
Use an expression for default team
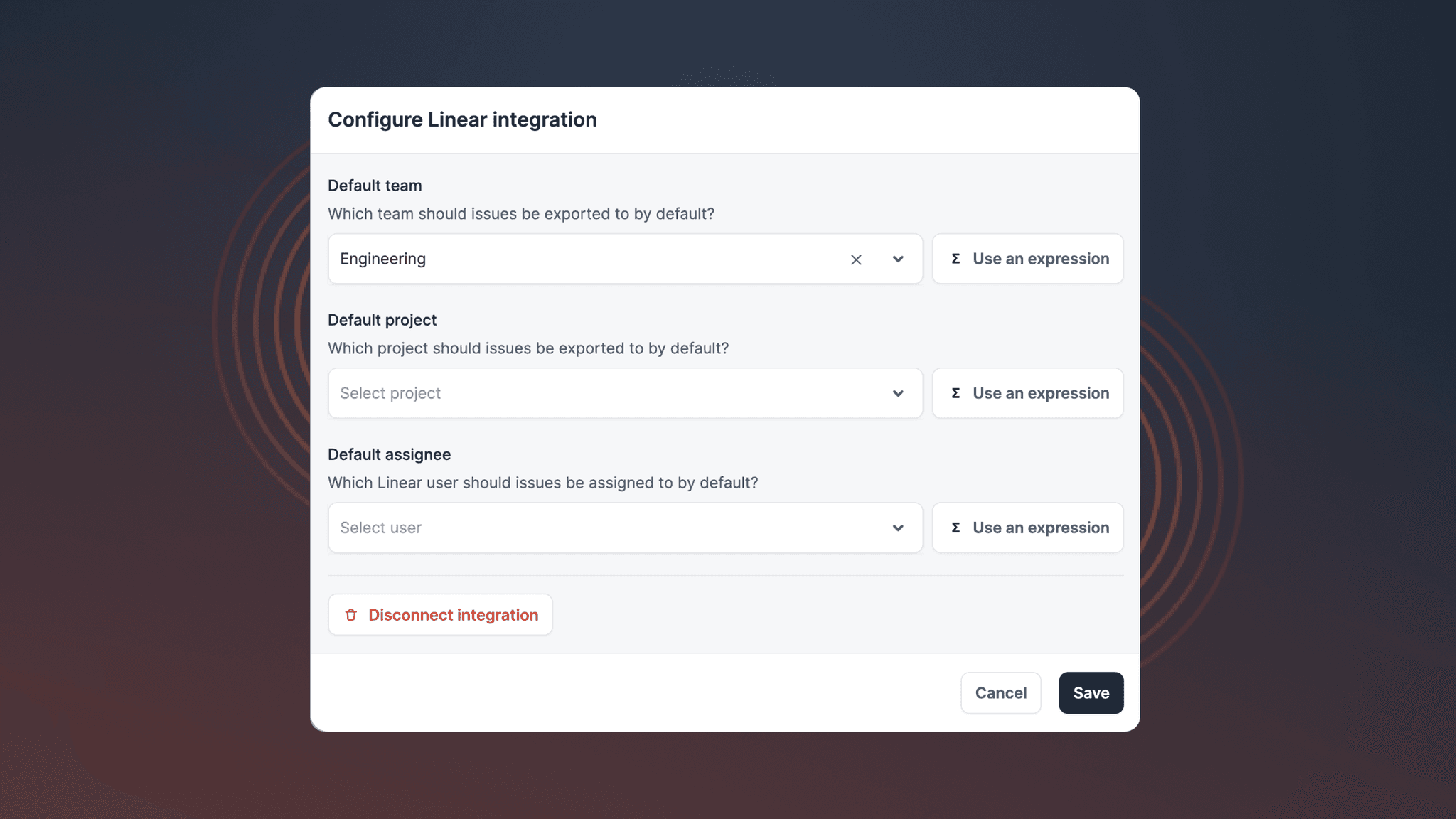(x=1027, y=259)
